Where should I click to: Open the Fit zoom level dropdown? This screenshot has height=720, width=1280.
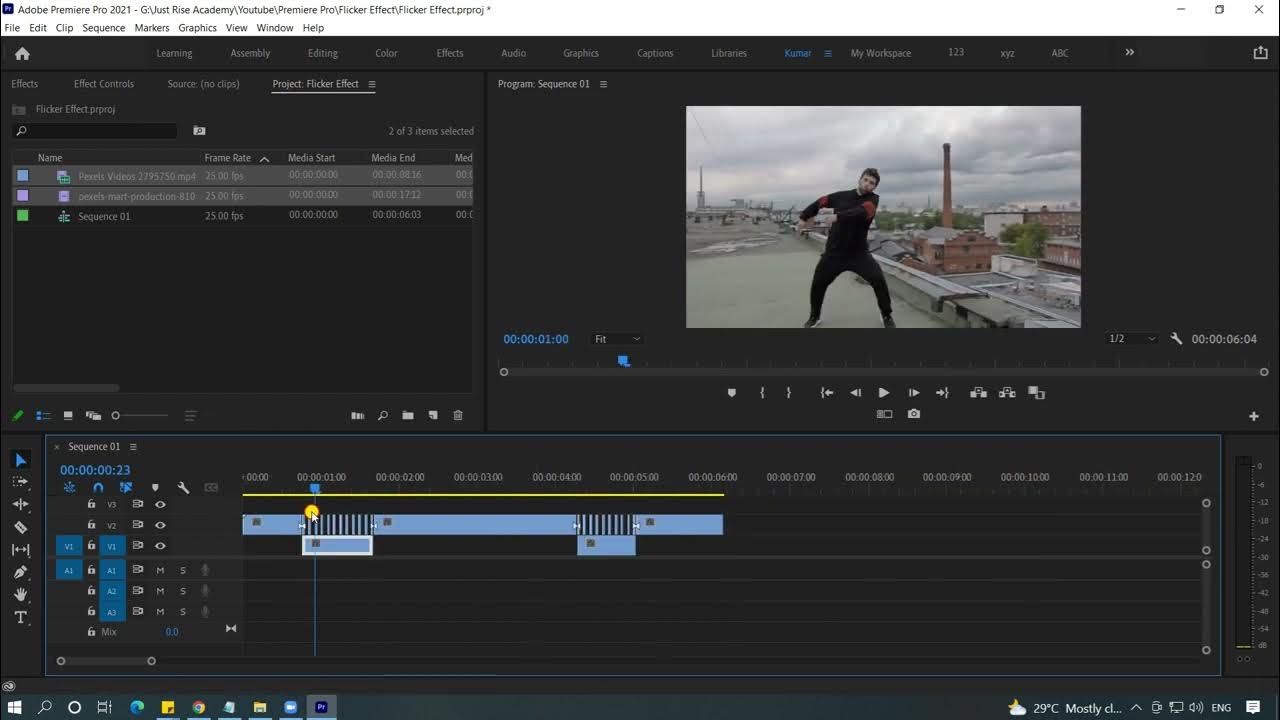pyautogui.click(x=617, y=339)
